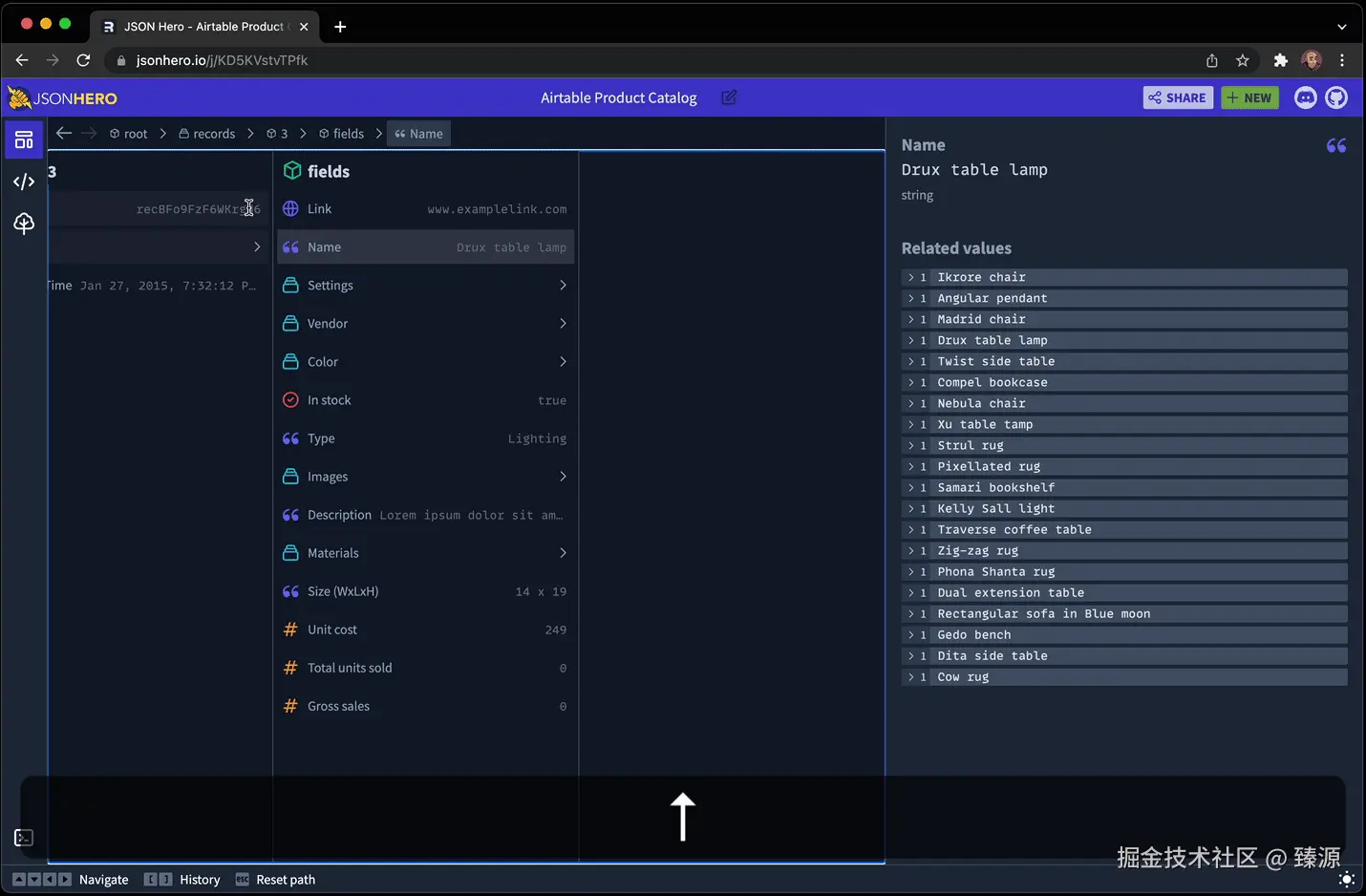This screenshot has height=896, width=1366.
Task: Toggle the light/dark theme sun icon
Action: point(1347,879)
